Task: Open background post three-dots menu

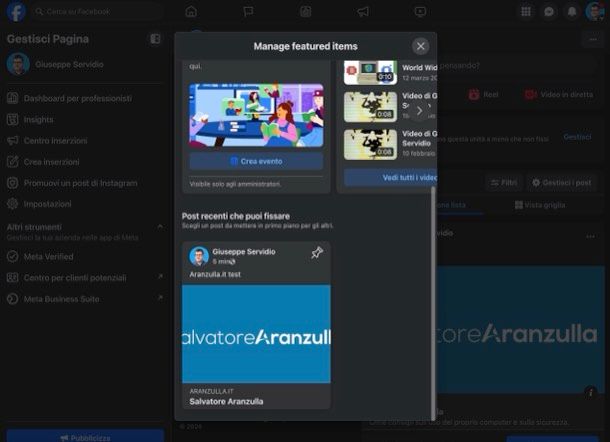Action: 590,236
